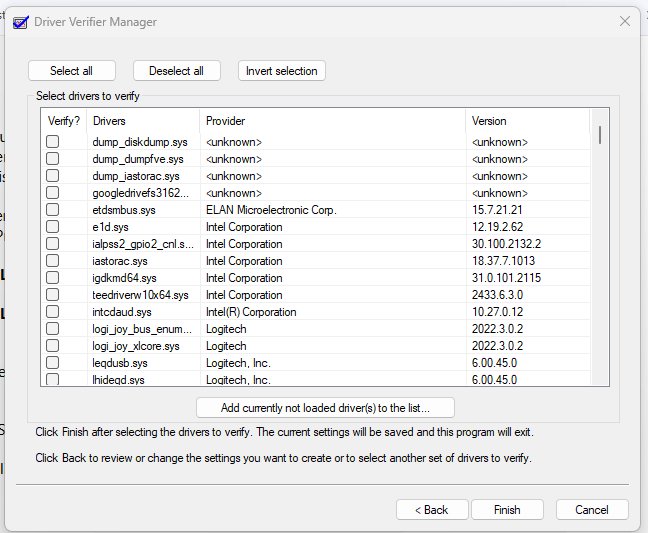Screen dimensions: 648x533
Task: Click the Select all button
Action: click(x=71, y=71)
